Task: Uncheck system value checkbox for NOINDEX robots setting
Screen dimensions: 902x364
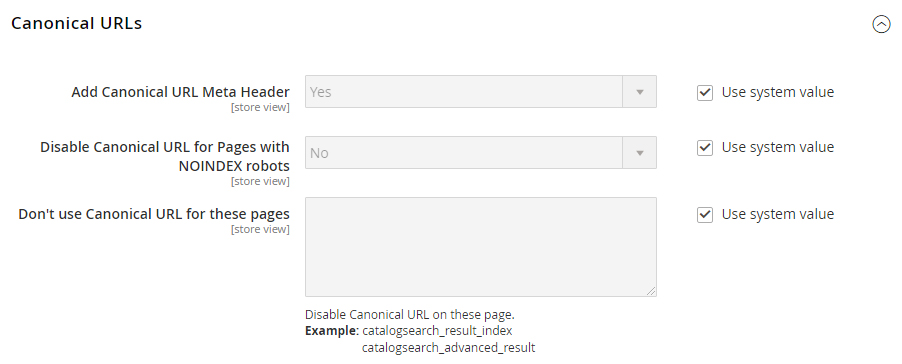Action: click(x=705, y=148)
